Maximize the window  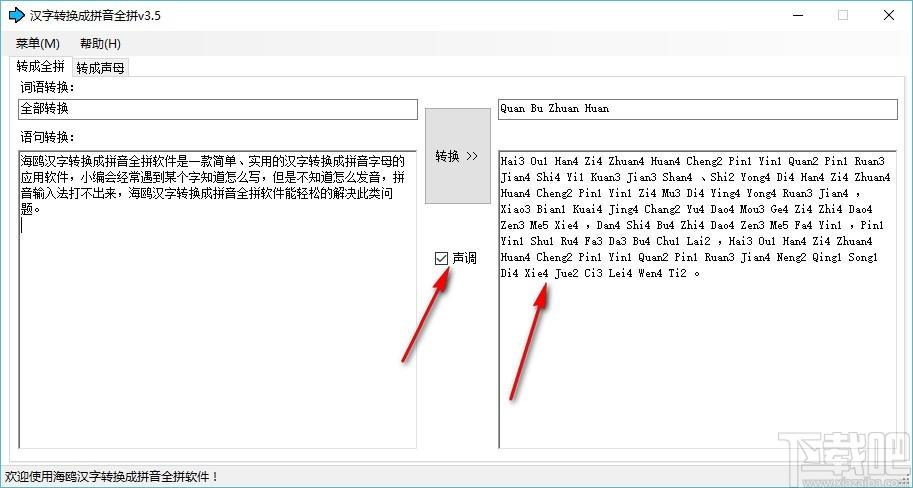pyautogui.click(x=843, y=16)
